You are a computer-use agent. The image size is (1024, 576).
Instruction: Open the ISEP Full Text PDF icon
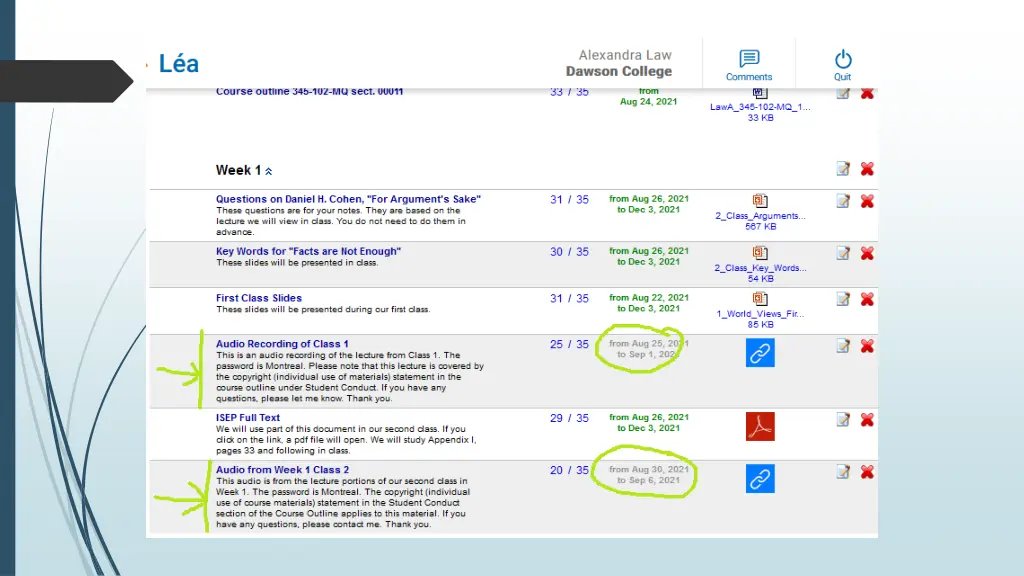click(x=760, y=426)
